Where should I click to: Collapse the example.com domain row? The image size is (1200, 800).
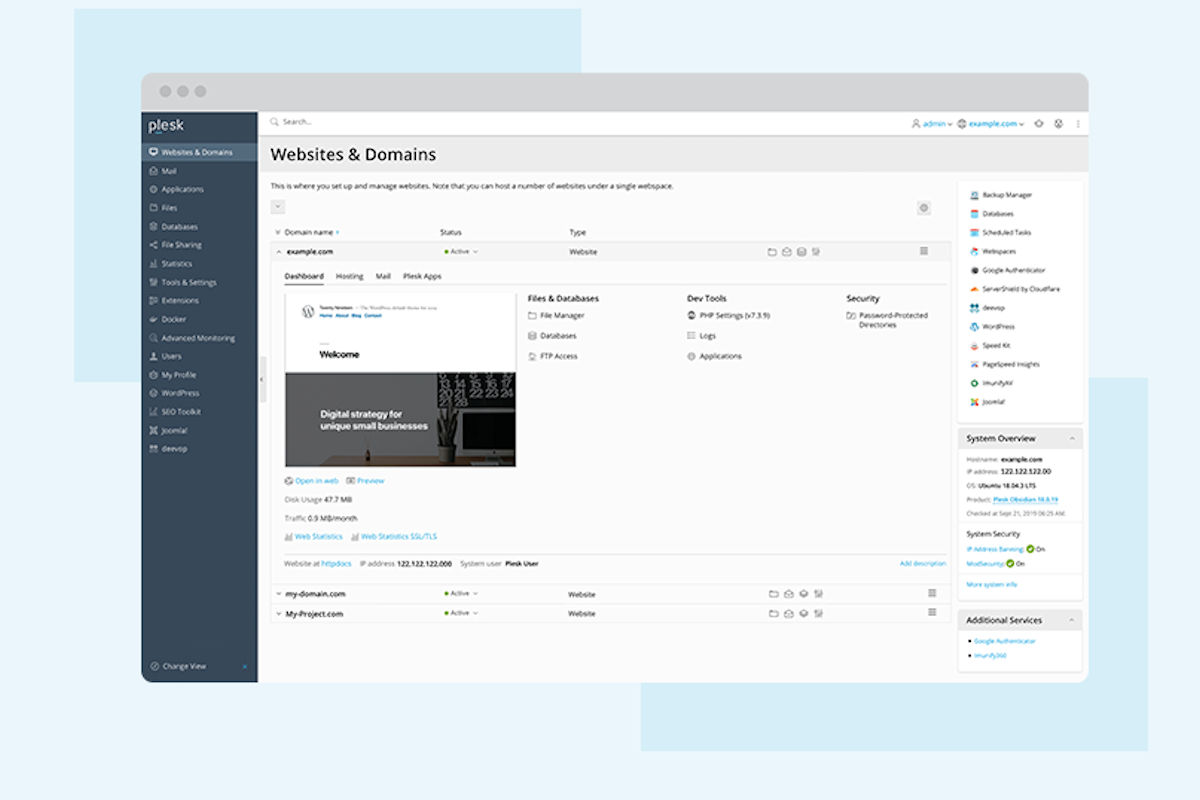279,252
